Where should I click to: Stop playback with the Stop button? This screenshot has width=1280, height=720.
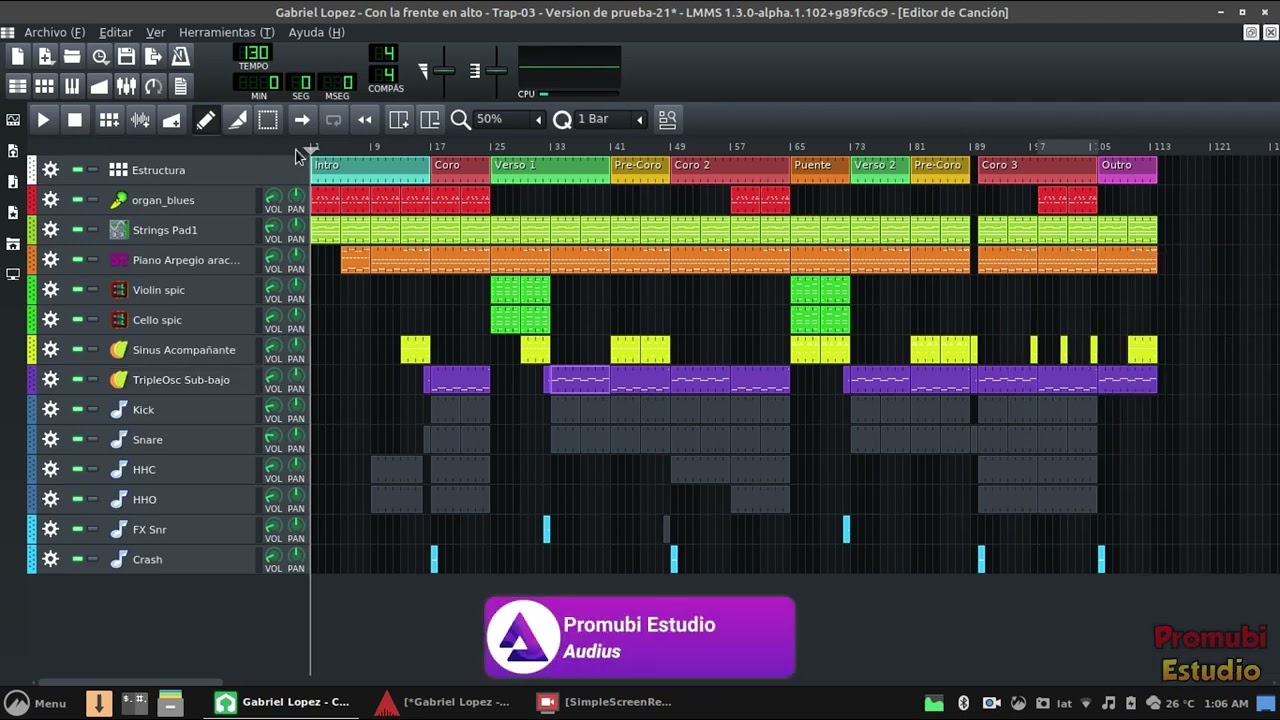tap(74, 120)
